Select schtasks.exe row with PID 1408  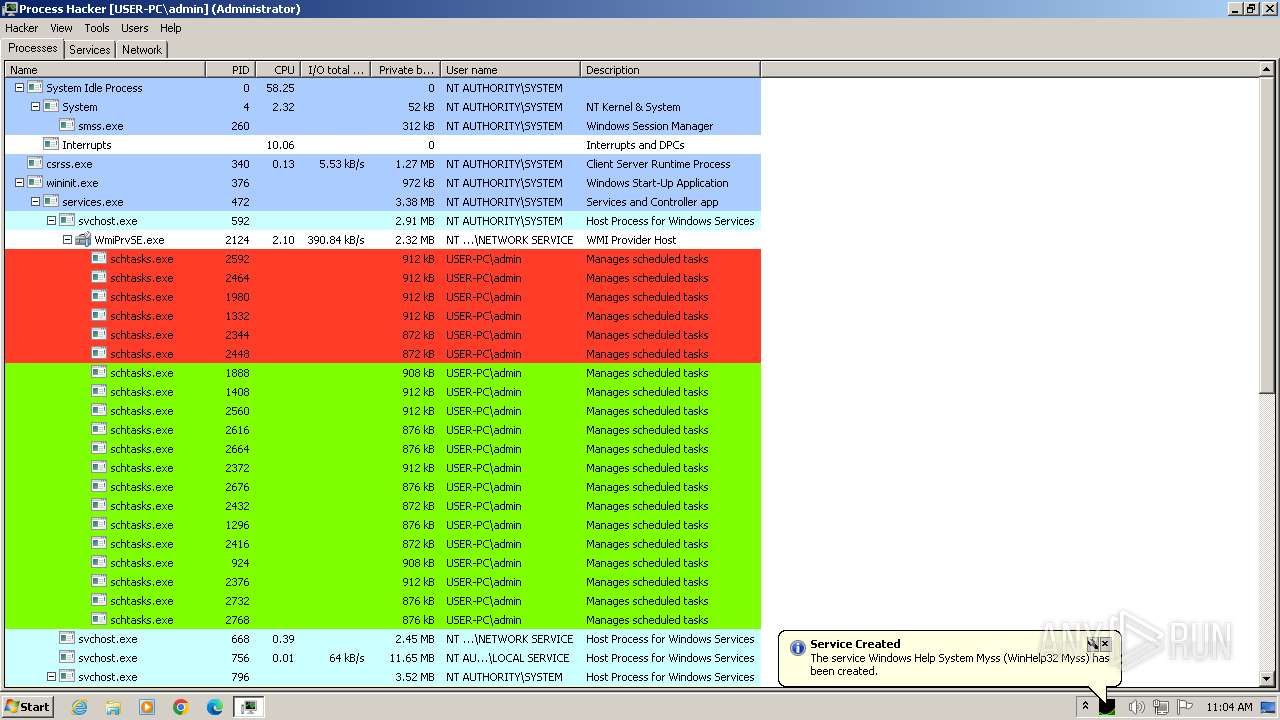point(383,392)
